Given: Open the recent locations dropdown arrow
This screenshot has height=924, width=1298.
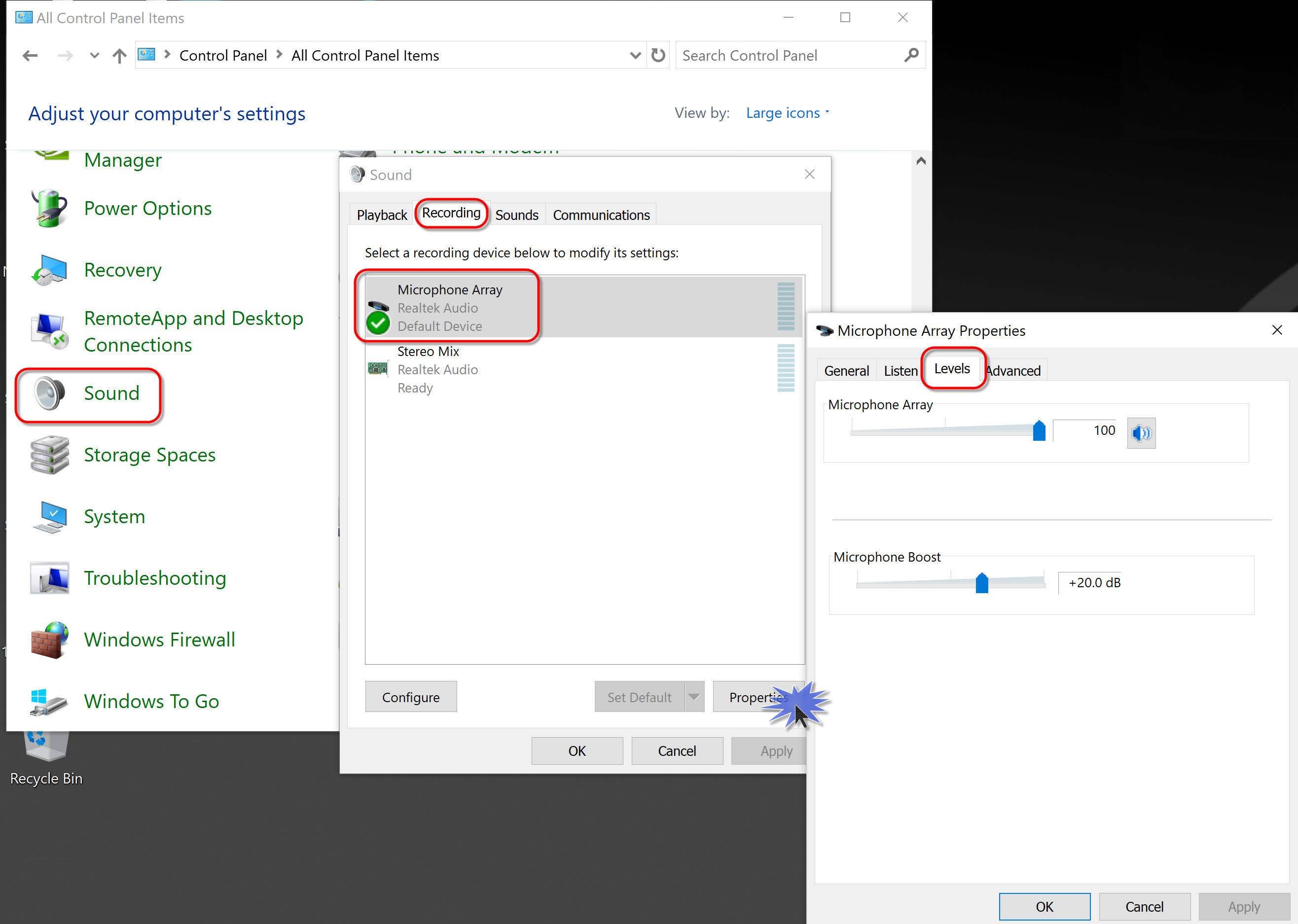Looking at the screenshot, I should (x=95, y=56).
